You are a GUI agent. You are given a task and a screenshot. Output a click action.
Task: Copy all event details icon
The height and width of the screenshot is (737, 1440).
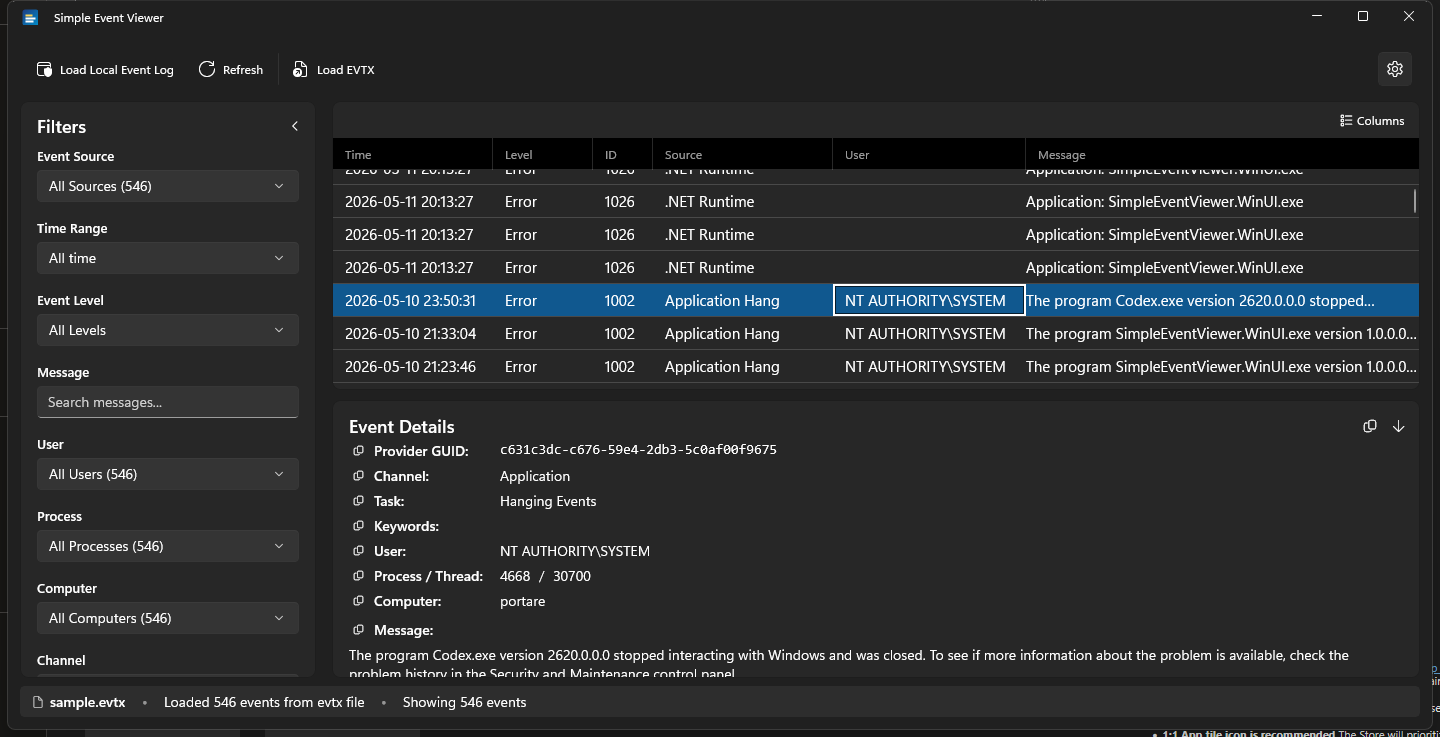pos(1370,426)
